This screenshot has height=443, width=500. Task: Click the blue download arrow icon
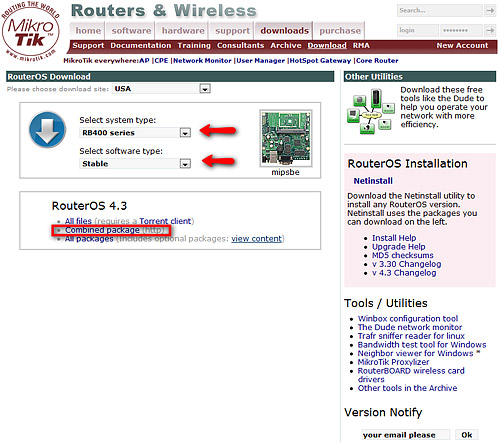47,129
